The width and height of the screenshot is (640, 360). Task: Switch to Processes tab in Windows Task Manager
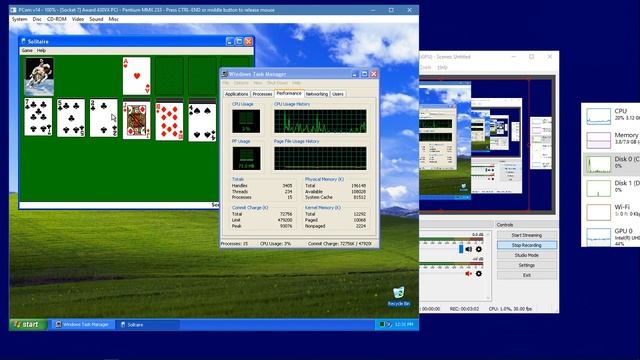coord(262,94)
